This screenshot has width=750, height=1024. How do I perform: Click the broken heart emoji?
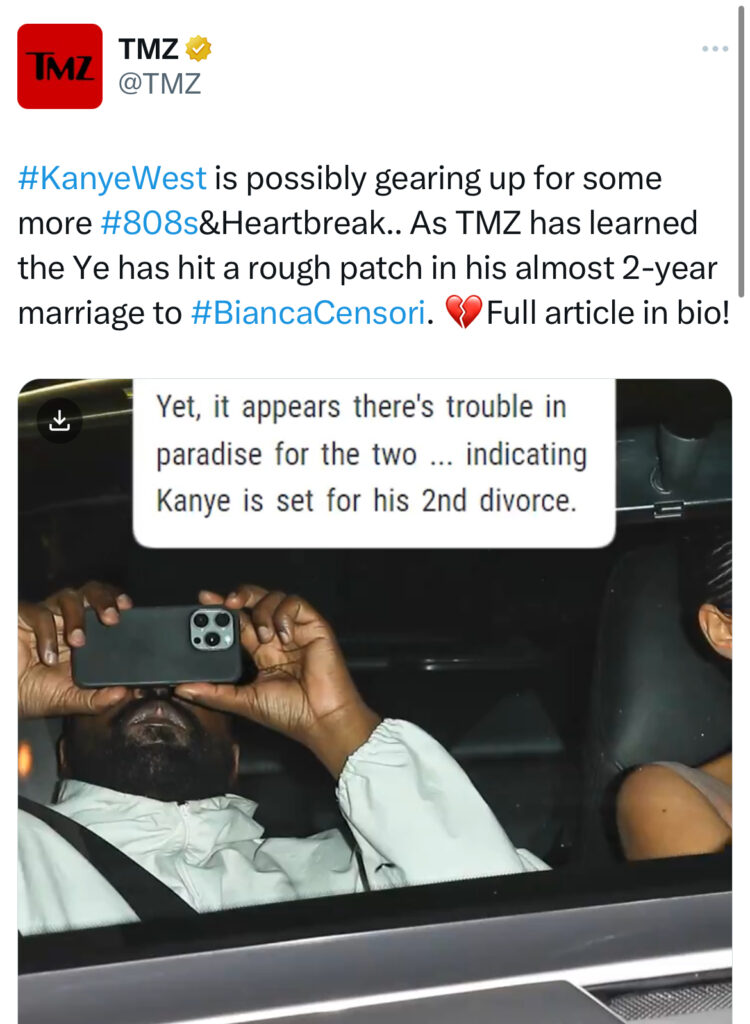click(463, 312)
